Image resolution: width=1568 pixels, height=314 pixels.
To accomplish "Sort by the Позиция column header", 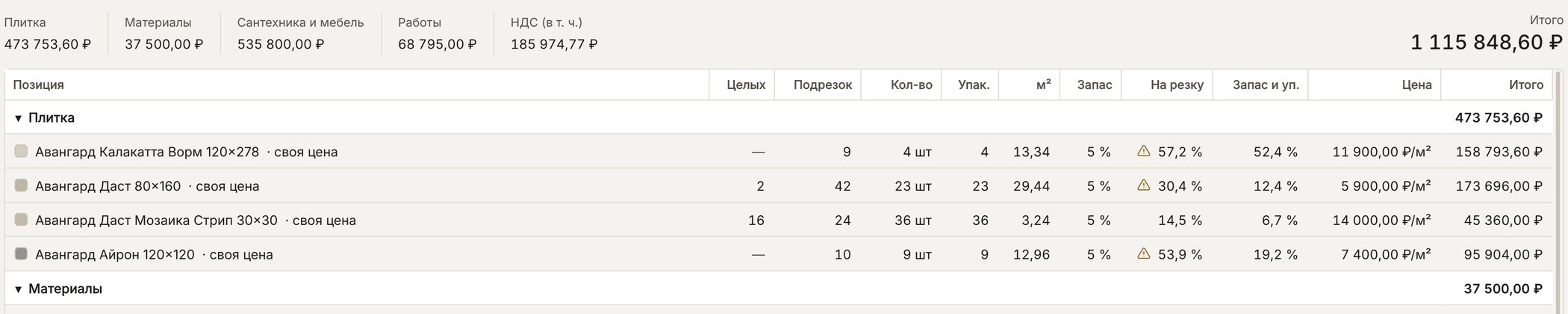I will click(x=39, y=85).
